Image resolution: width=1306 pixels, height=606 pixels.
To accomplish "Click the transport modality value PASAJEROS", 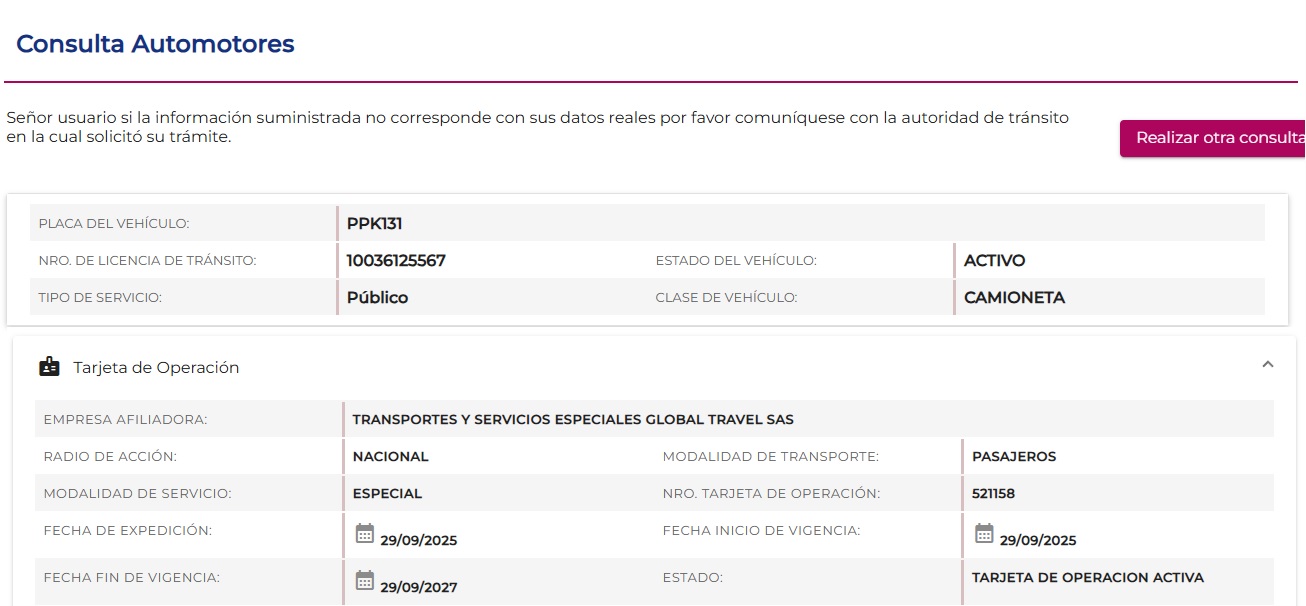I will coord(1014,457).
